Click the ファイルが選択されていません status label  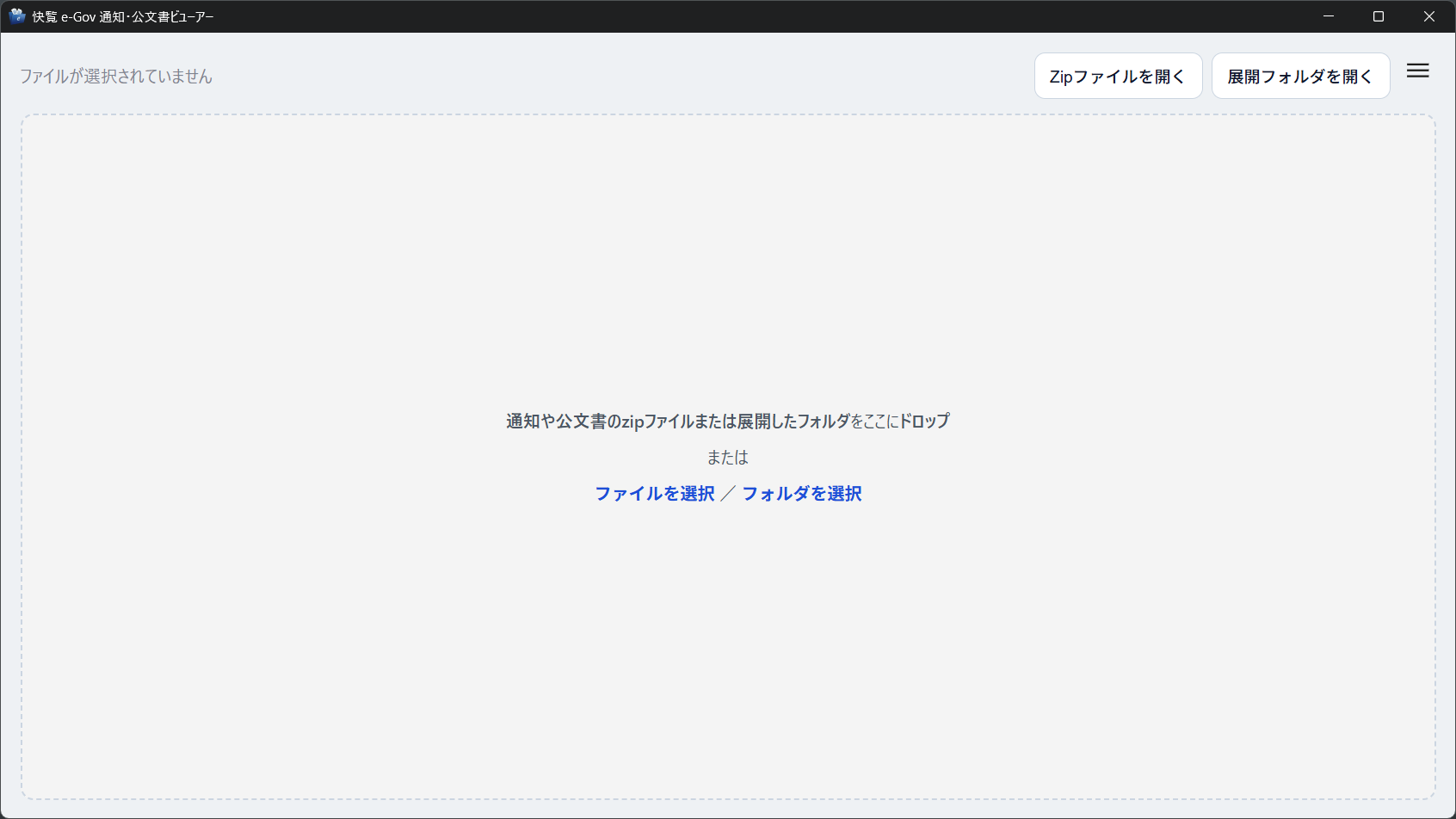116,77
